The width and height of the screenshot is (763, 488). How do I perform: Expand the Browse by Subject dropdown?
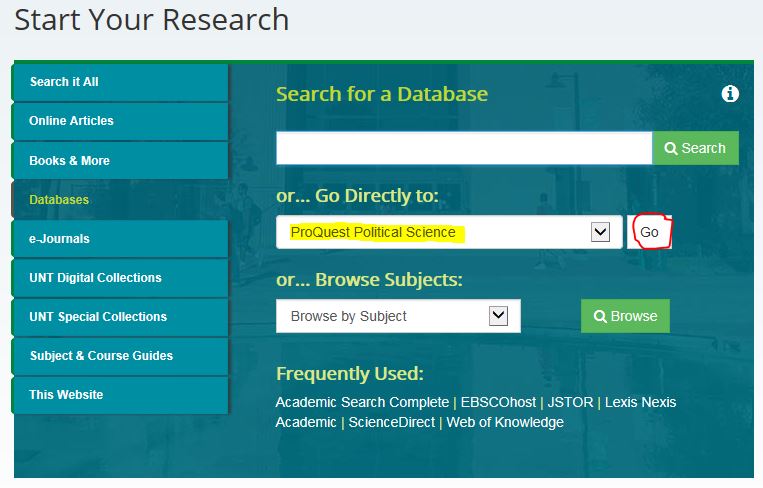point(398,316)
